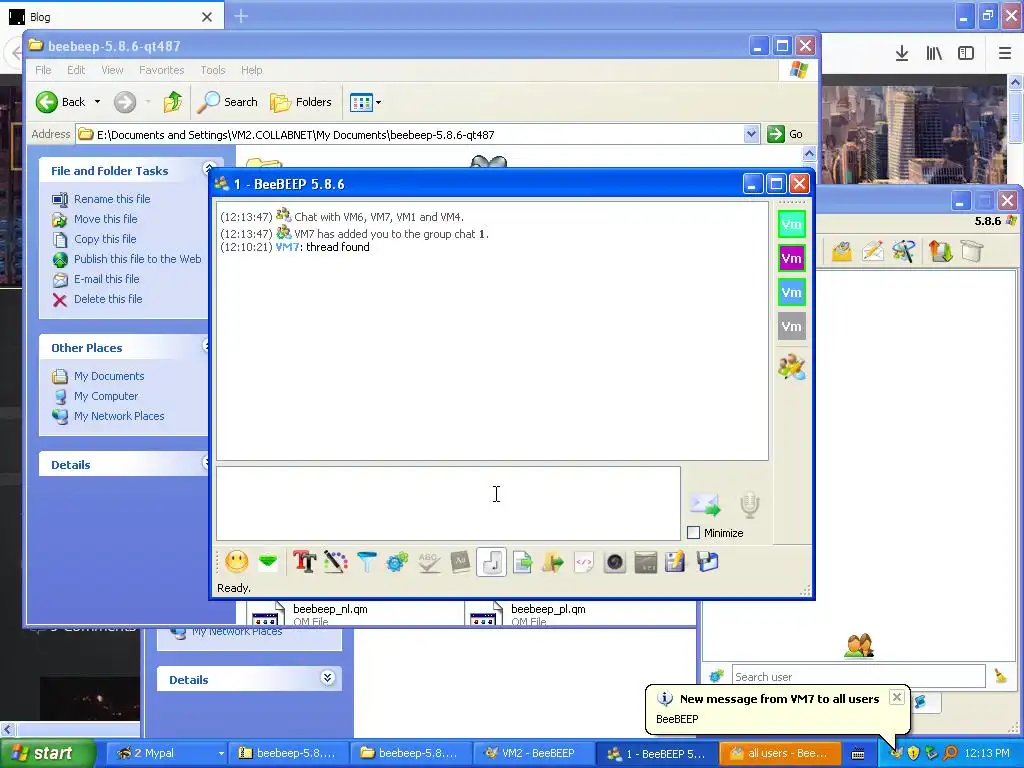
Task: Click the green arrow emoticon-recent icon
Action: (x=268, y=562)
